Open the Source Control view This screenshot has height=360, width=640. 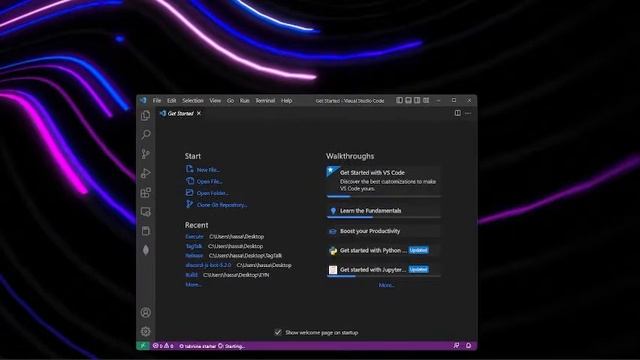coord(146,154)
